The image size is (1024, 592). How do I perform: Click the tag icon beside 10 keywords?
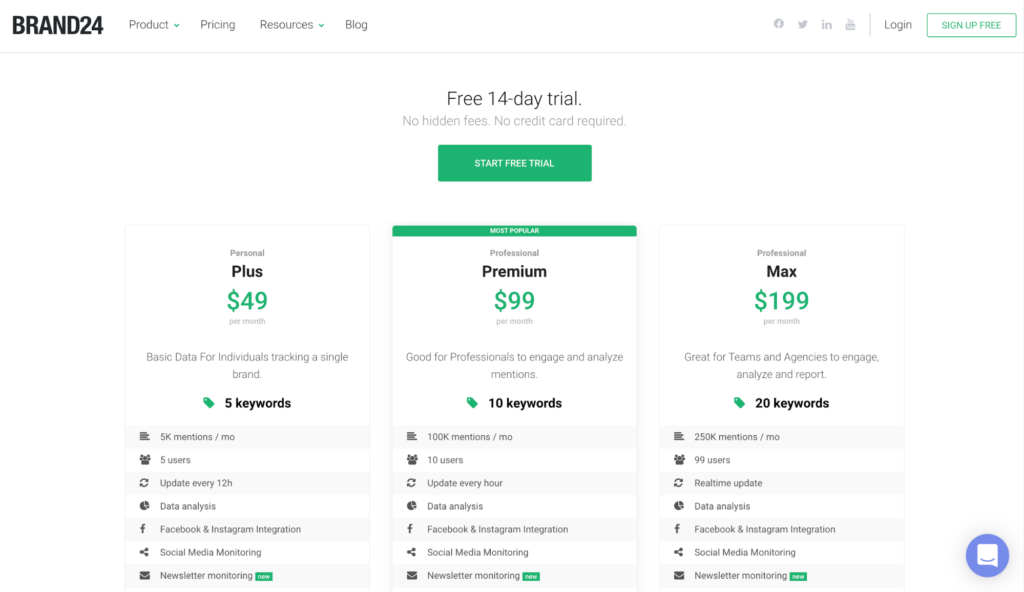coord(472,403)
